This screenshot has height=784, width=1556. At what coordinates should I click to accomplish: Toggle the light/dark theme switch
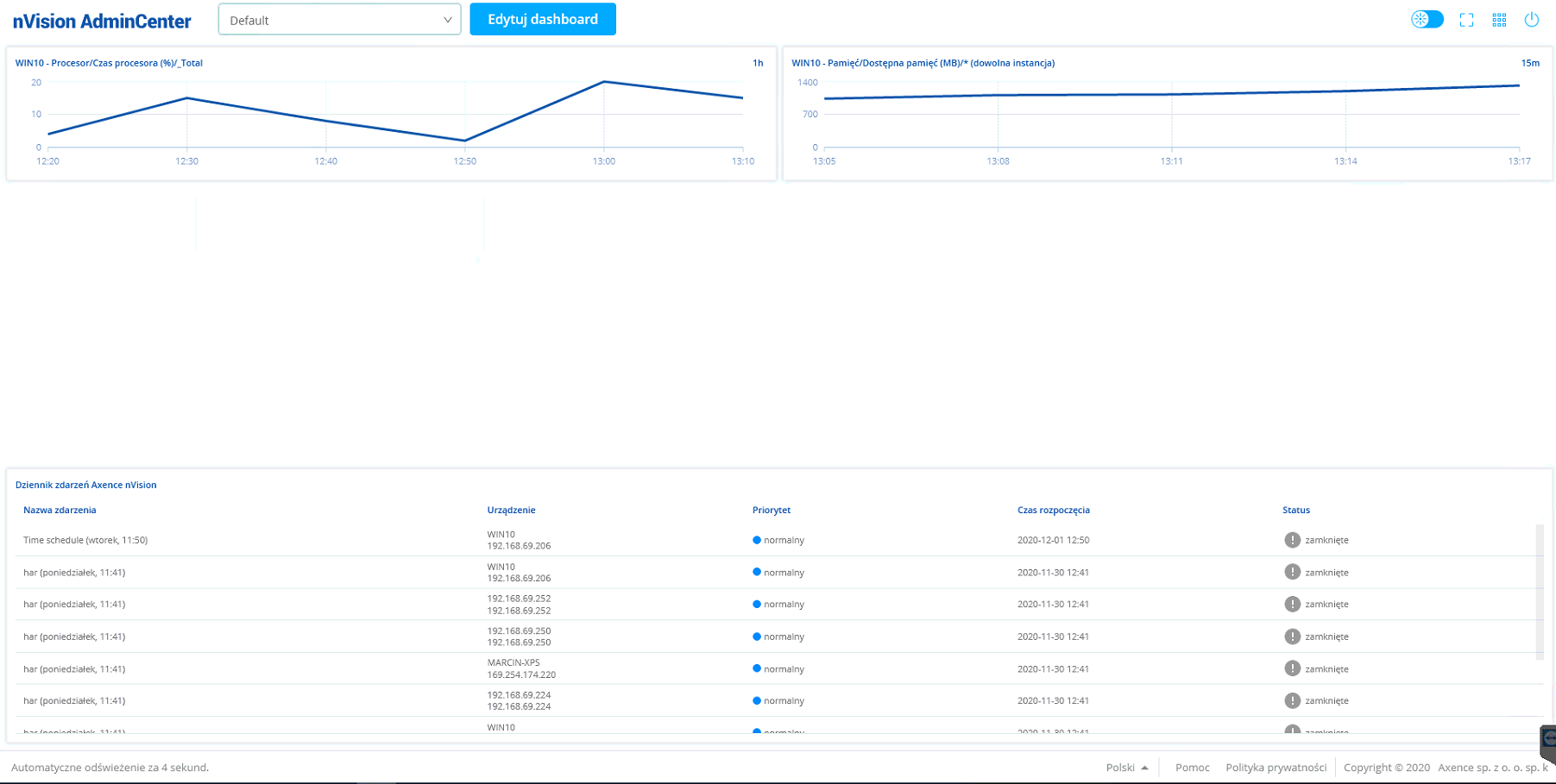[1427, 20]
